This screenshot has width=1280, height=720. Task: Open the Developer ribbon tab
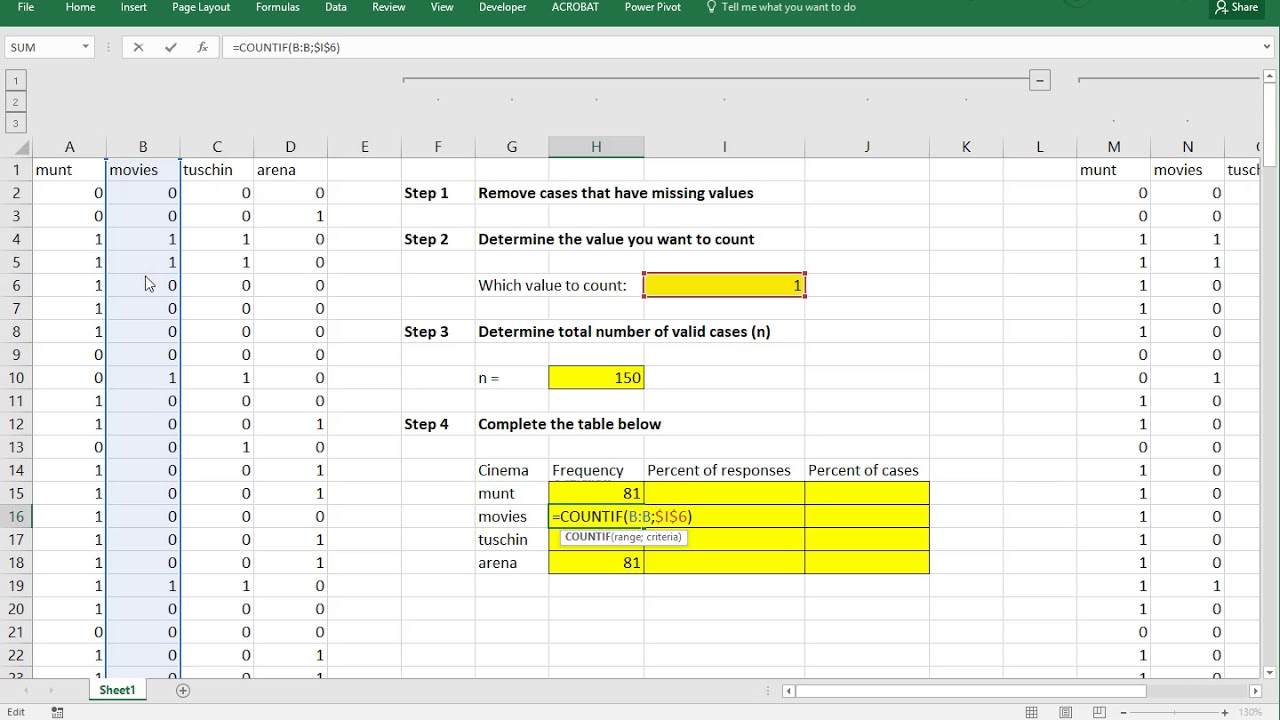pyautogui.click(x=502, y=7)
